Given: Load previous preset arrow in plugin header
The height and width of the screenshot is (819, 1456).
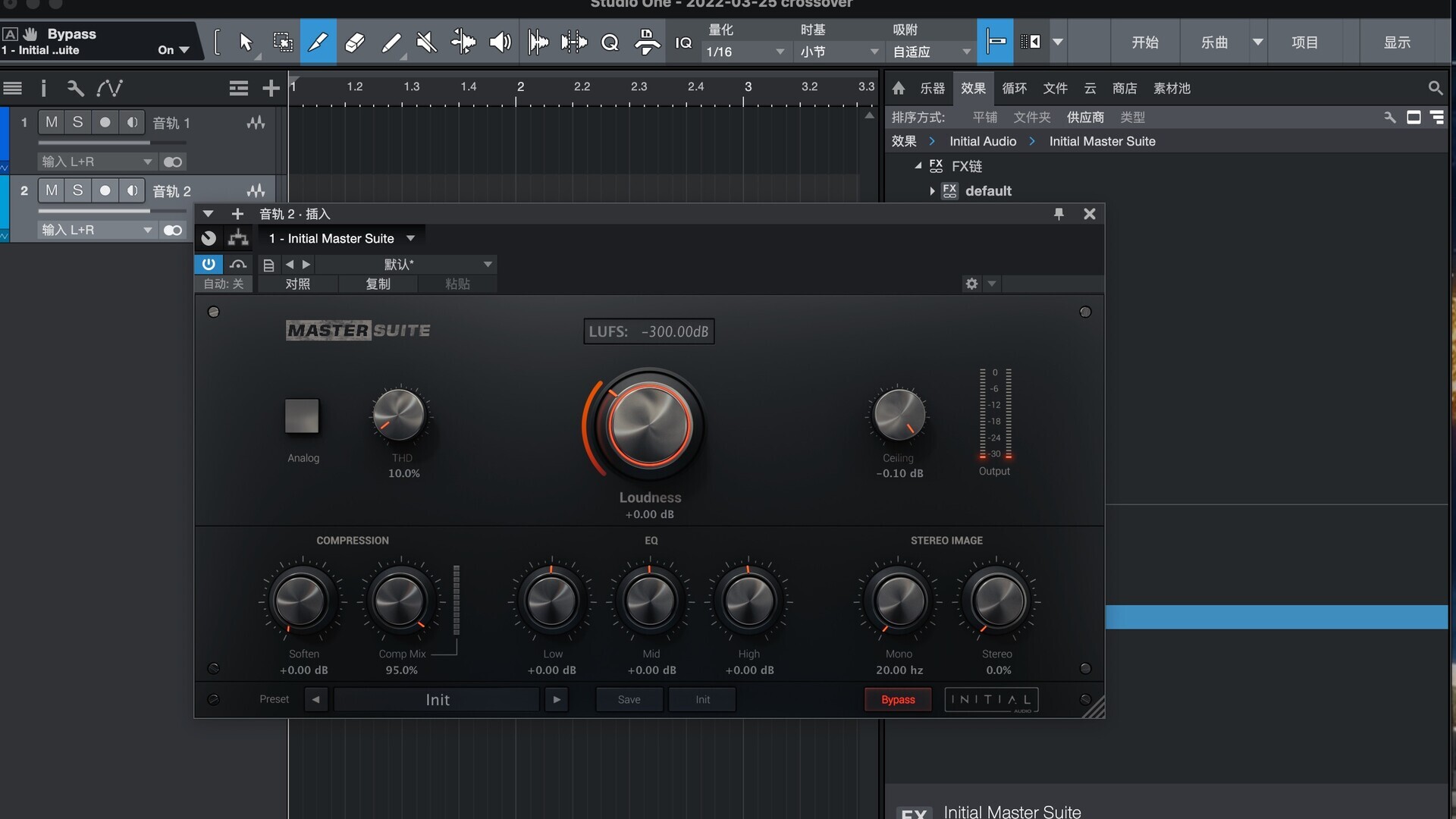Looking at the screenshot, I should (290, 265).
